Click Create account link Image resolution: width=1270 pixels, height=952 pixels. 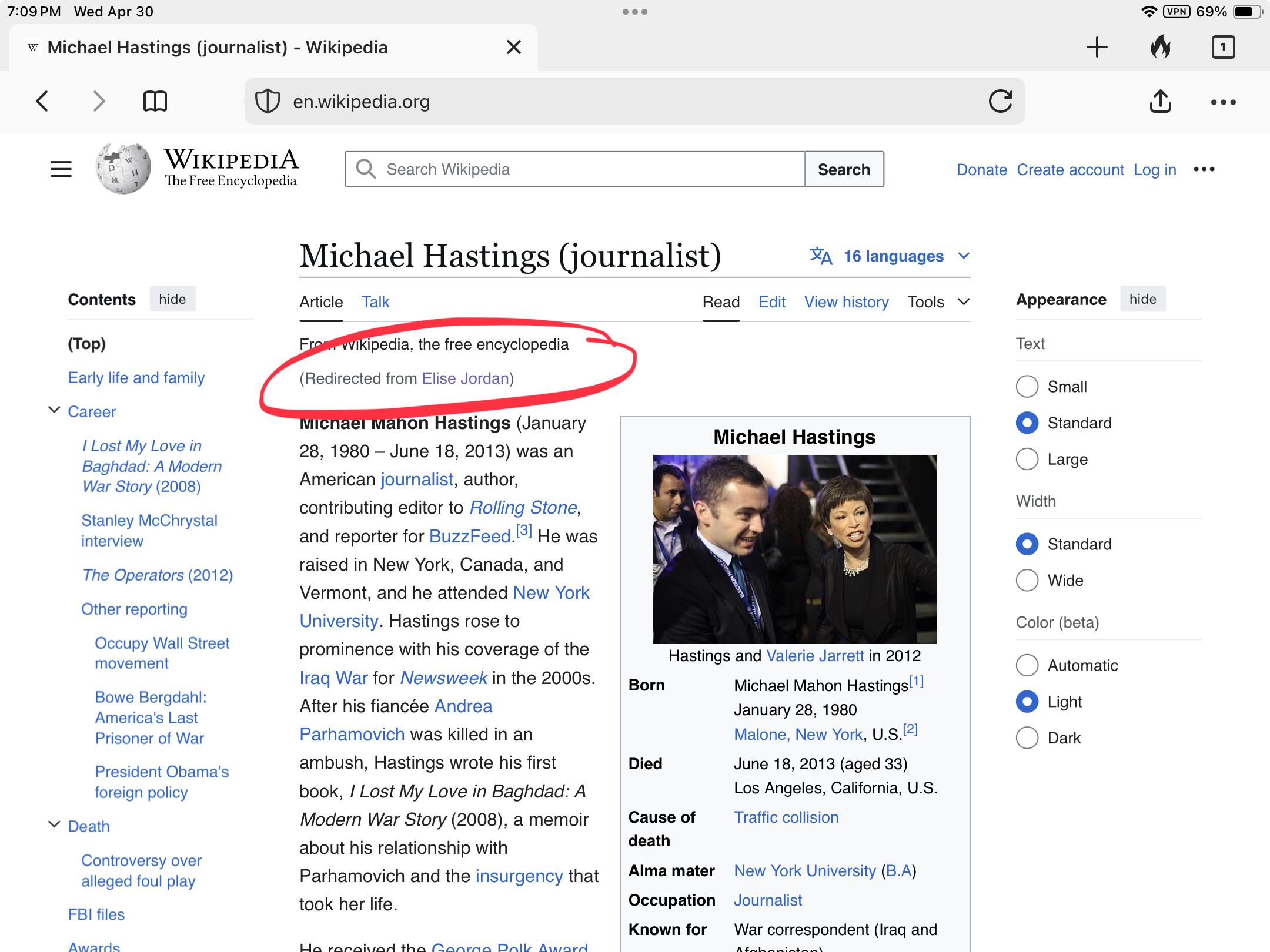click(1070, 170)
